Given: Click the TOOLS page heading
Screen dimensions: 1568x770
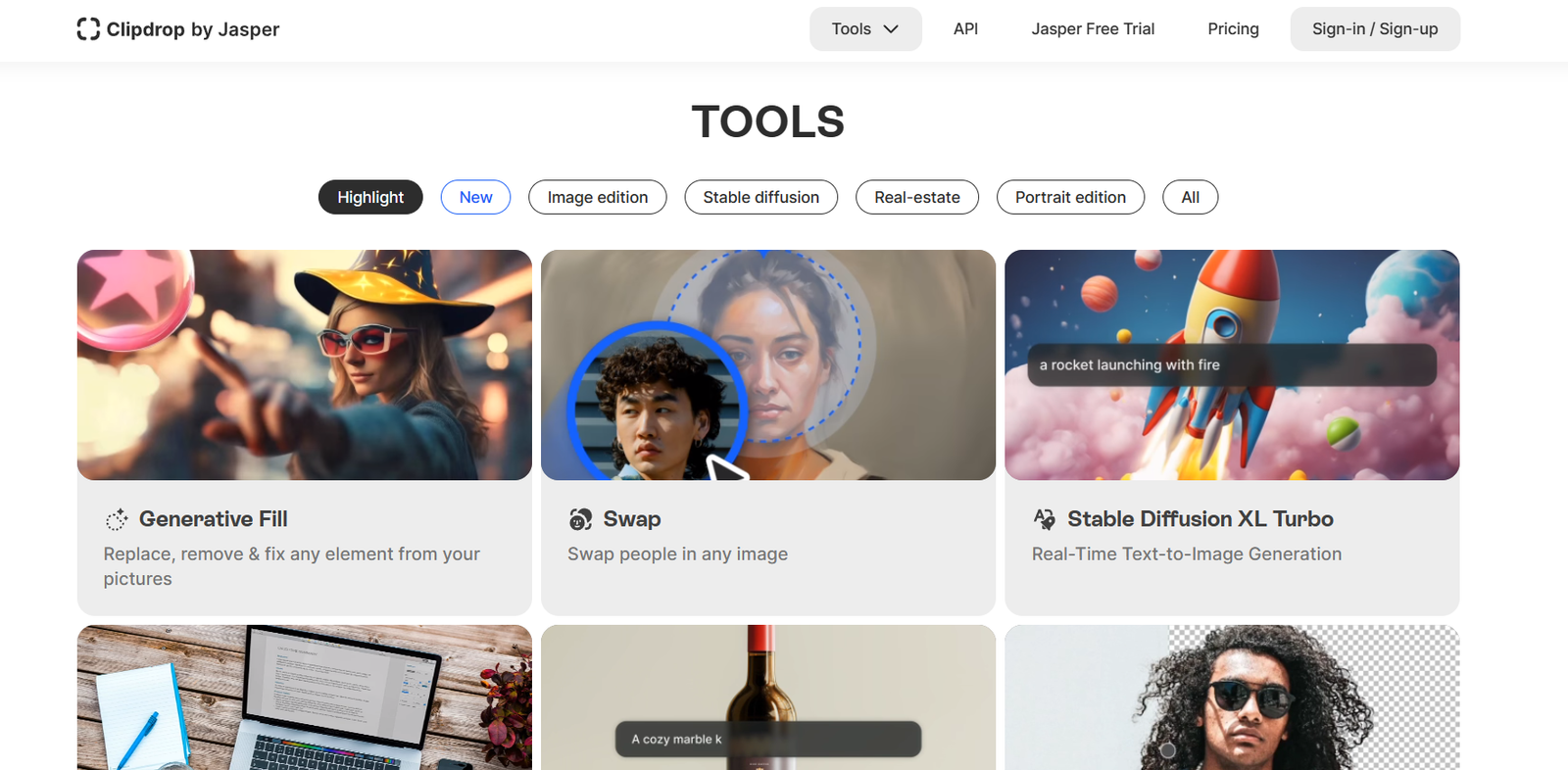Looking at the screenshot, I should click(768, 121).
